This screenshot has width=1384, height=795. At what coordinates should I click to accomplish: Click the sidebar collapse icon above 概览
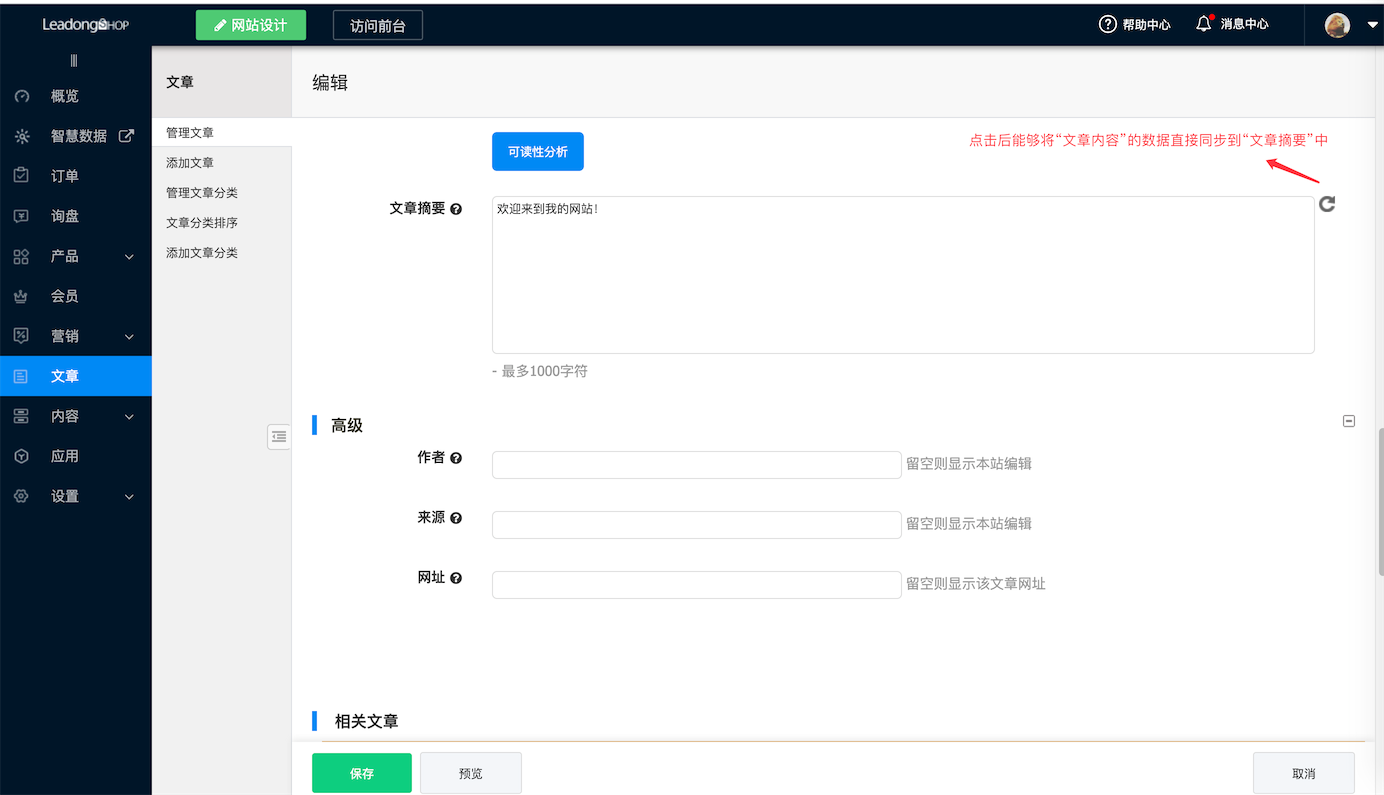(x=73, y=60)
